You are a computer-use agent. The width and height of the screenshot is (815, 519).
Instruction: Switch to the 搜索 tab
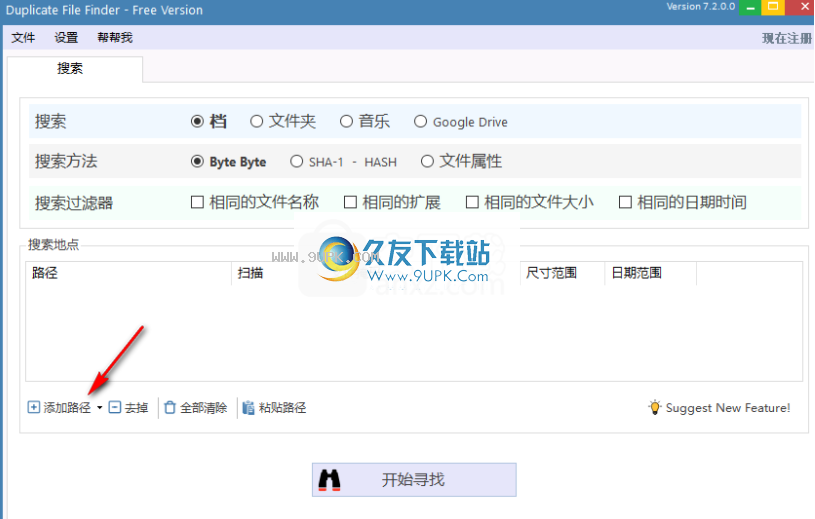click(75, 69)
